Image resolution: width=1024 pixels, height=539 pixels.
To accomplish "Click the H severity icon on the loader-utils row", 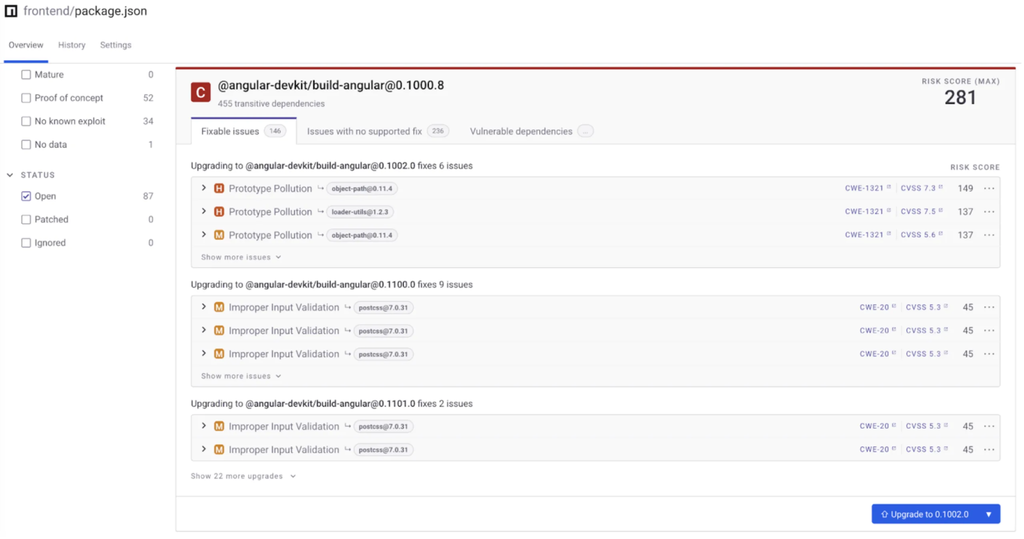I will (x=219, y=212).
